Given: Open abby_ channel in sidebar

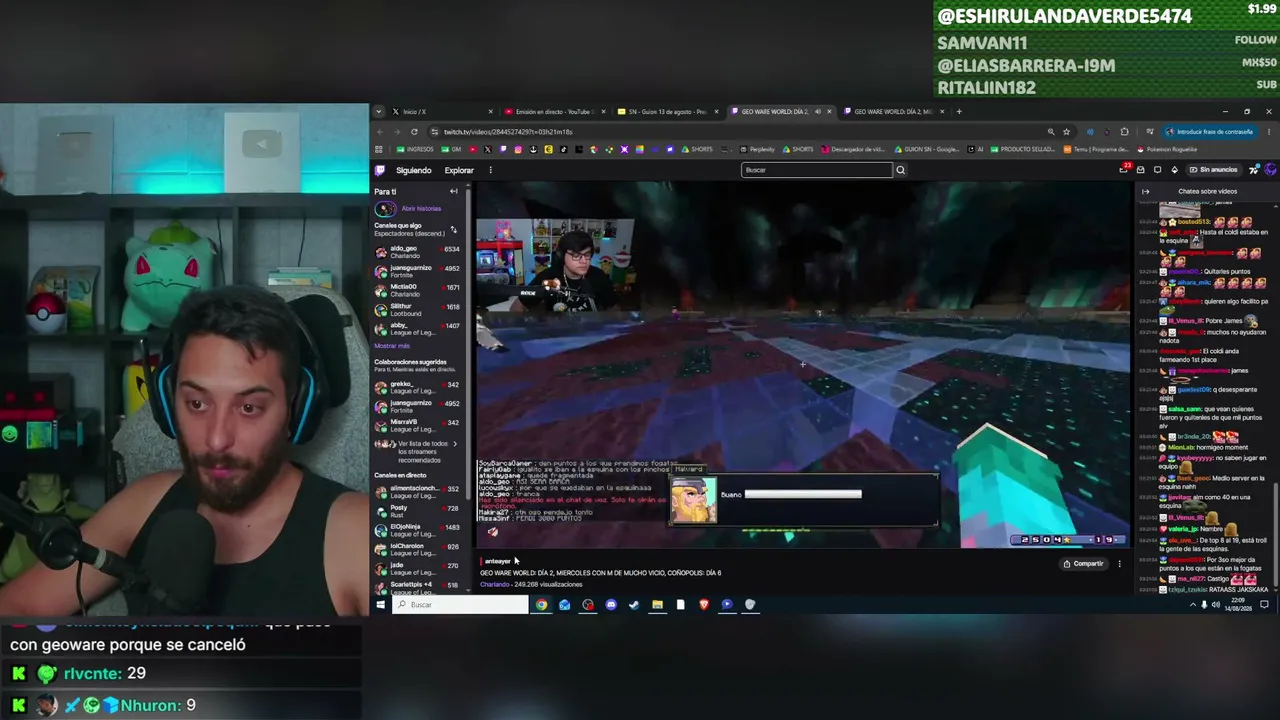Looking at the screenshot, I should tap(417, 329).
